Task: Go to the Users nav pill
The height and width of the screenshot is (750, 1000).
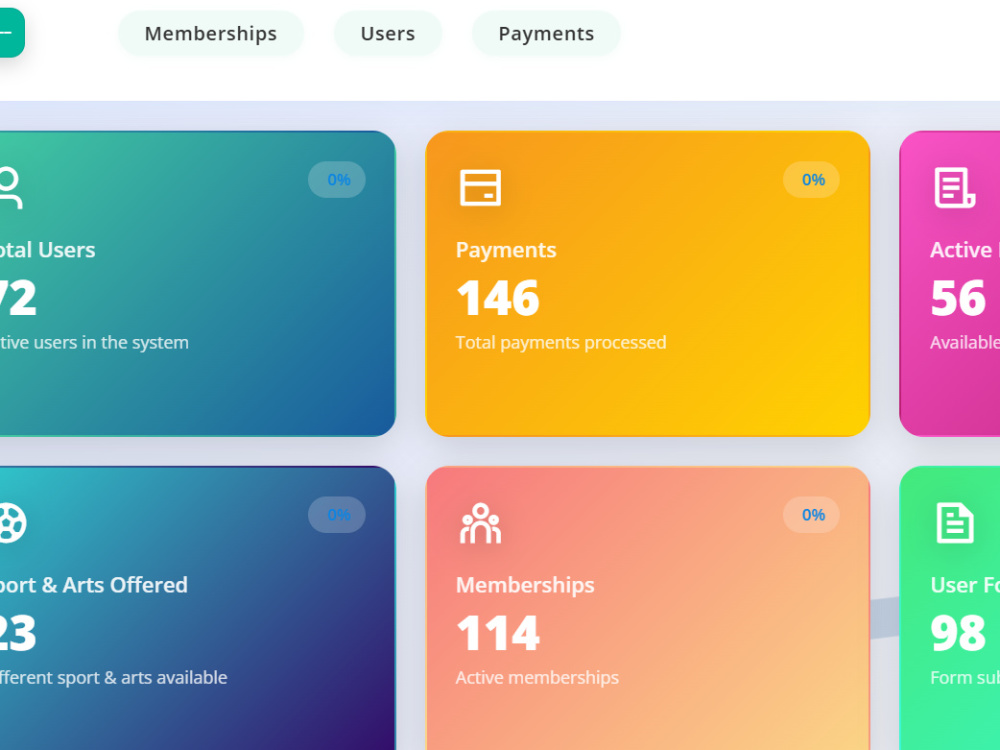Action: tap(388, 33)
